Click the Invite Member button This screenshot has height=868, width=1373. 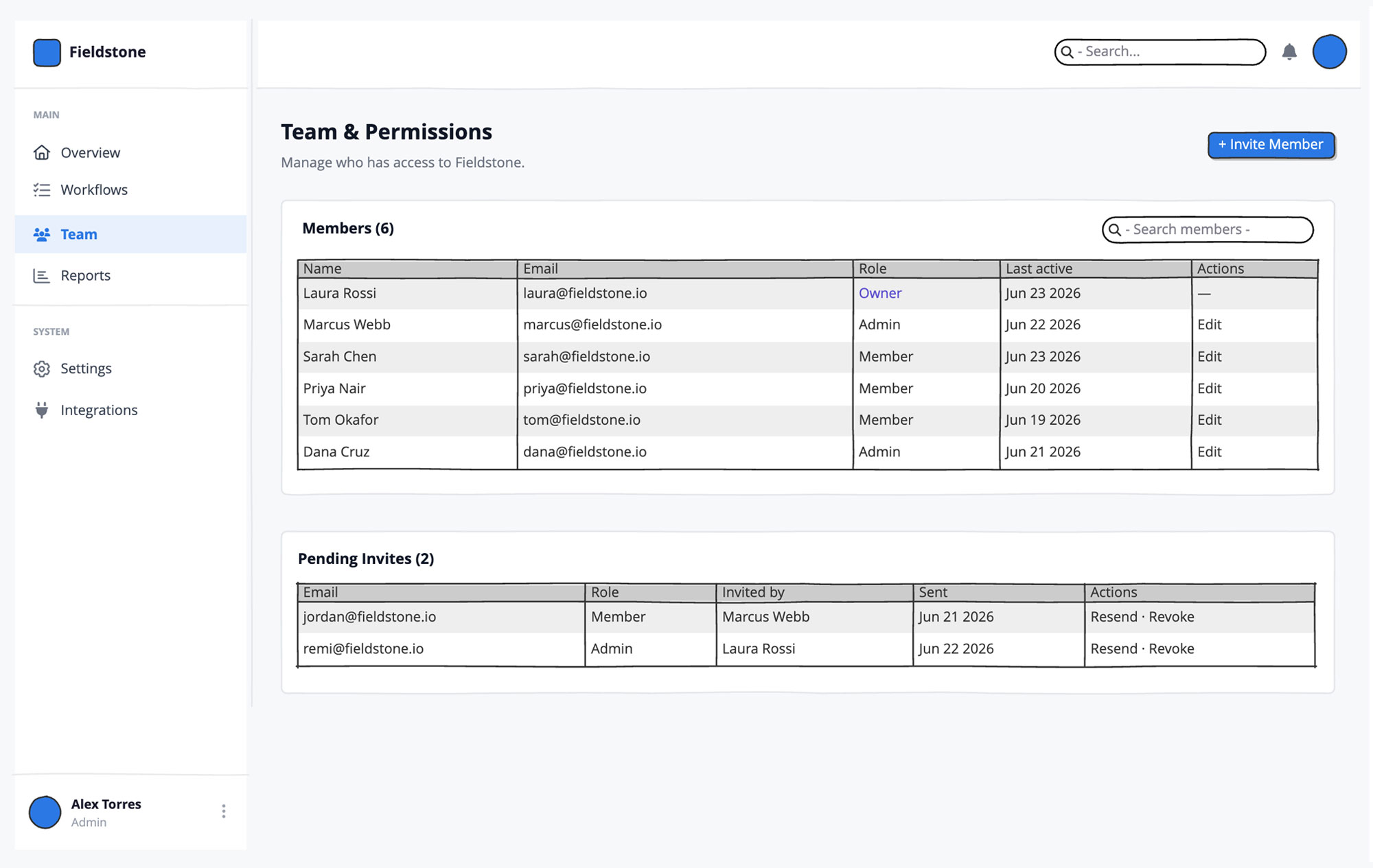[x=1271, y=145]
